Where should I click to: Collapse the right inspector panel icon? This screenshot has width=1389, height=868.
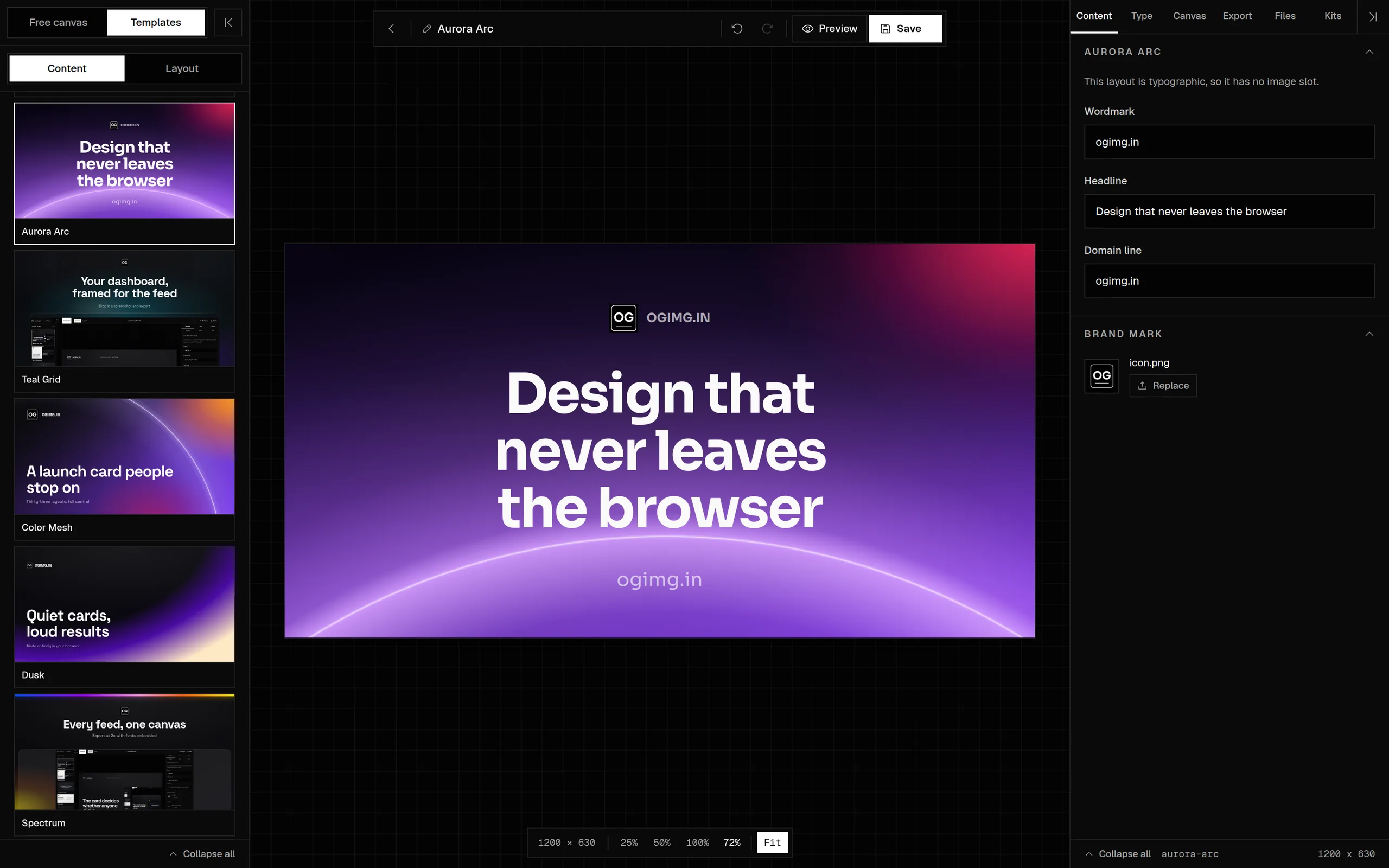[x=1373, y=17]
